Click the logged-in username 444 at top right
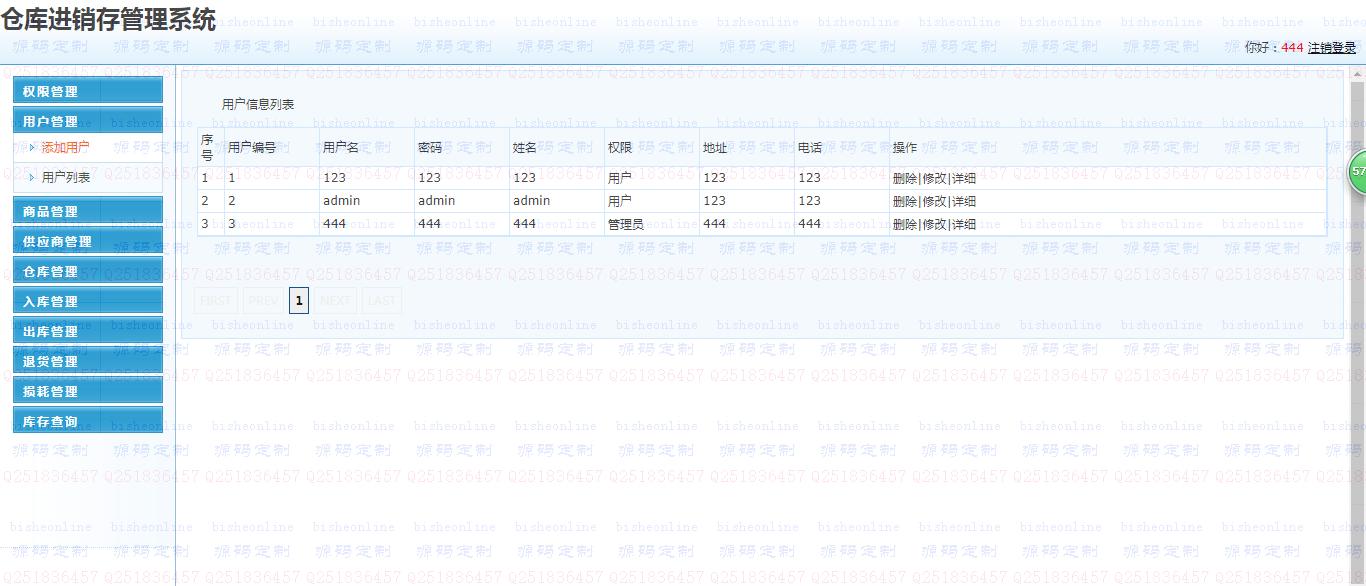 click(x=1293, y=47)
